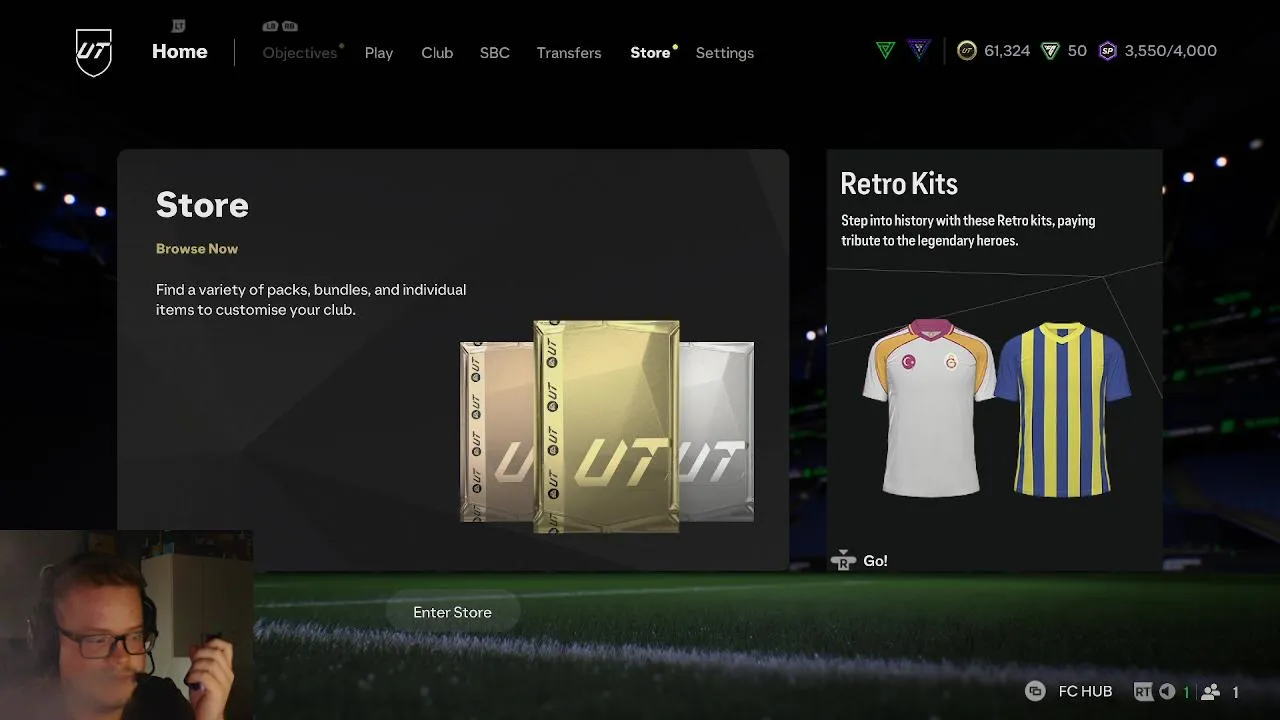Screen dimensions: 1280x720
Task: Select the green triangle rank icon
Action: pos(885,50)
